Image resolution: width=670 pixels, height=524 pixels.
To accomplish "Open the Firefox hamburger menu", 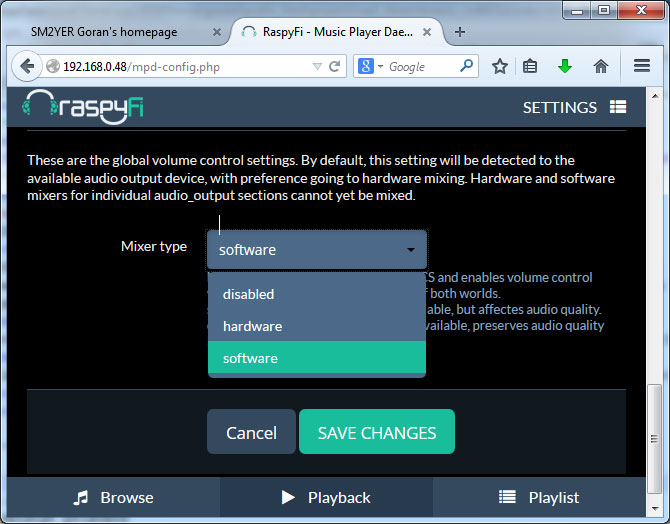I will pyautogui.click(x=643, y=67).
